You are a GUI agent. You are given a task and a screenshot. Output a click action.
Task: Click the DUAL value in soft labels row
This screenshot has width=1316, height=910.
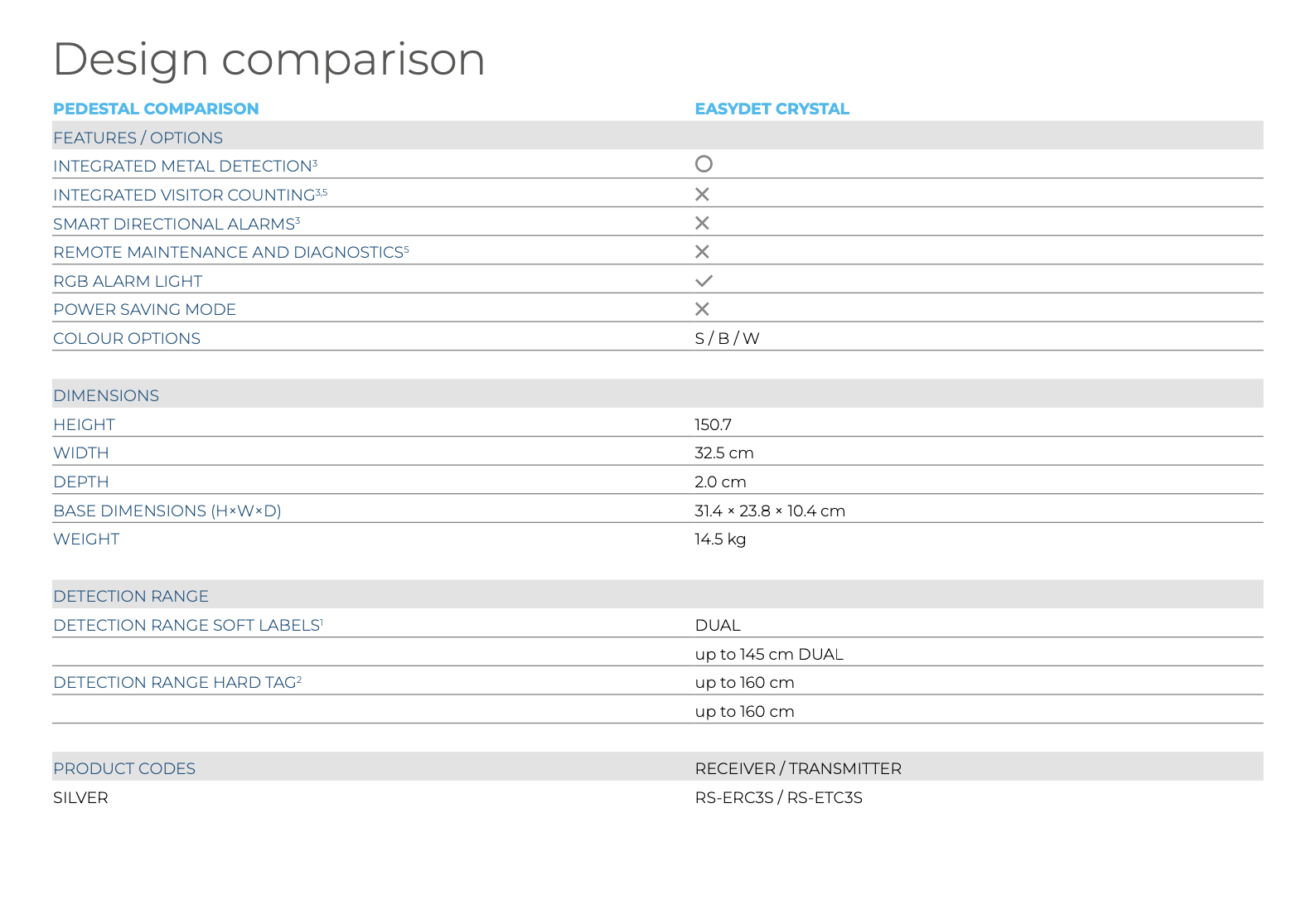point(718,625)
